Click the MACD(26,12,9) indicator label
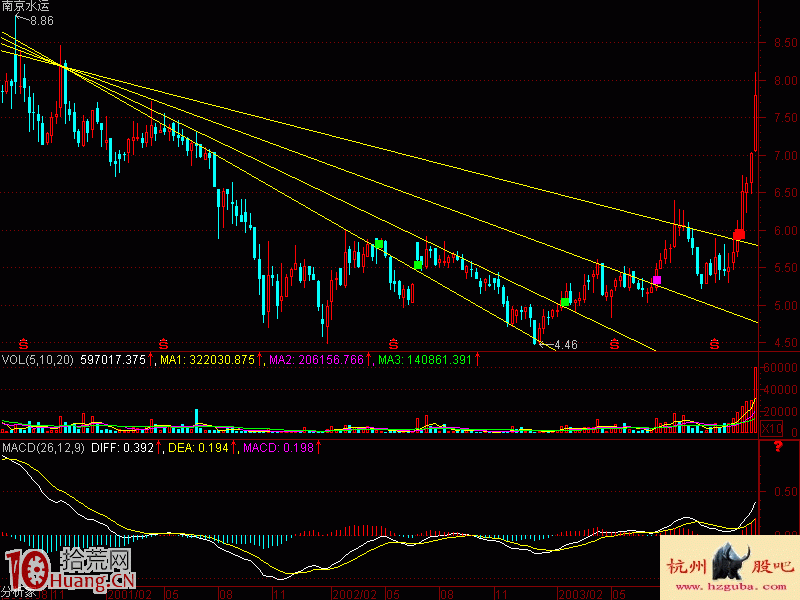Image resolution: width=800 pixels, height=600 pixels. point(43,448)
